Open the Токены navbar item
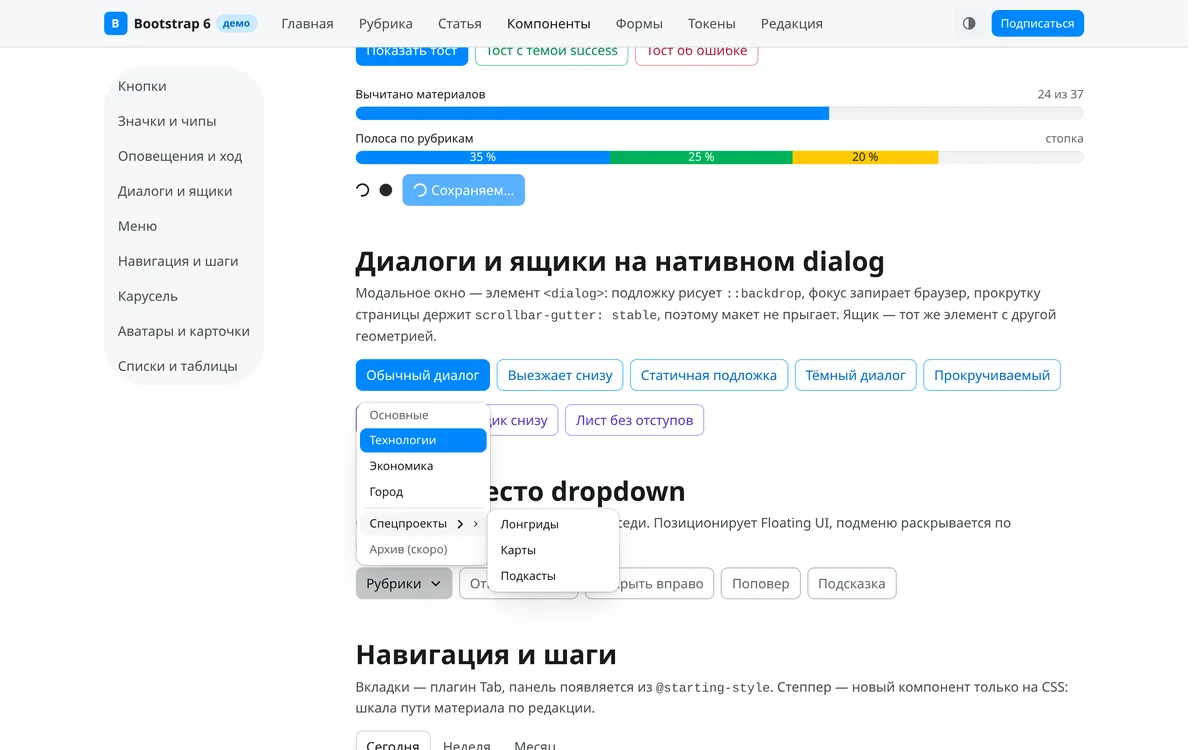This screenshot has width=1200, height=750. coord(712,23)
